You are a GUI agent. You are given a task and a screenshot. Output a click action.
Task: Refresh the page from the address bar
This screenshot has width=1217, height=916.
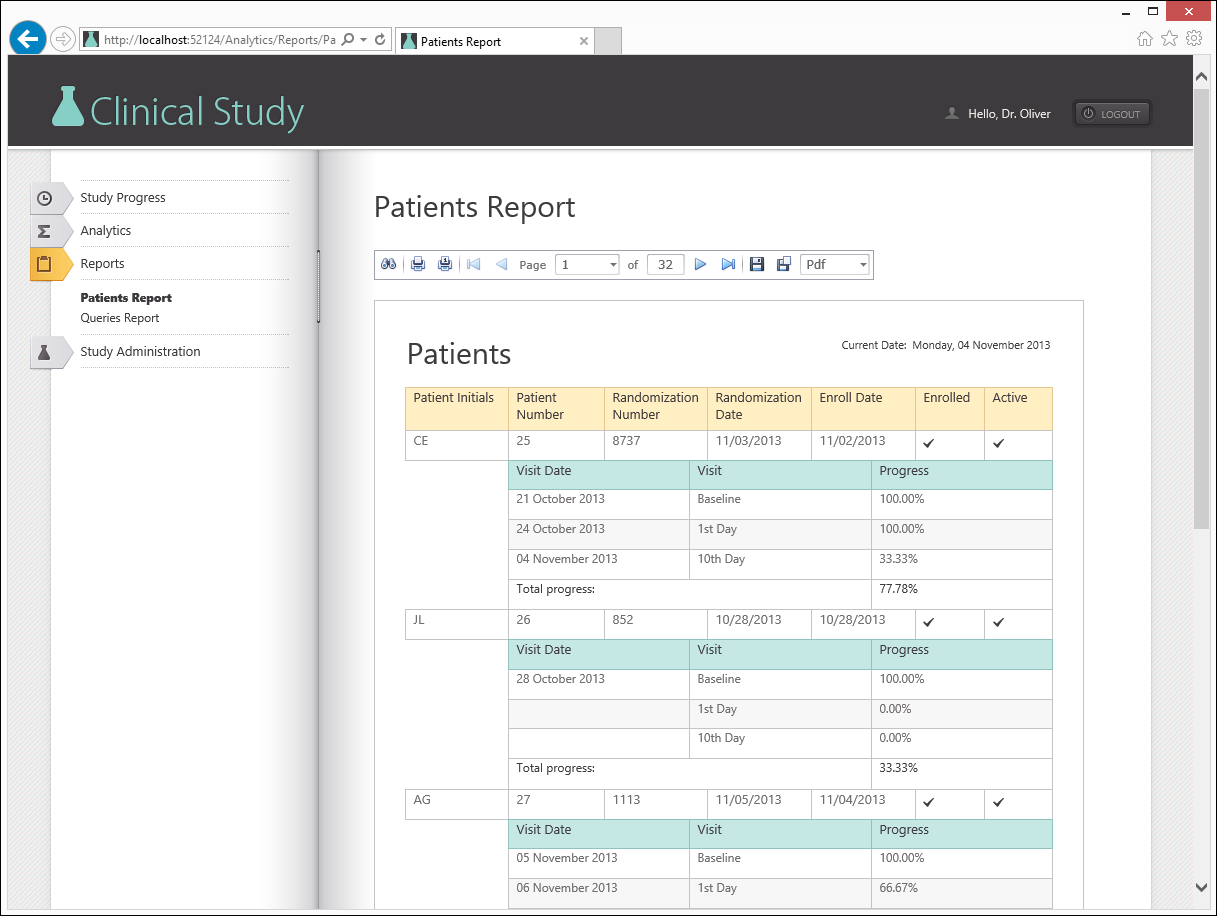[380, 40]
